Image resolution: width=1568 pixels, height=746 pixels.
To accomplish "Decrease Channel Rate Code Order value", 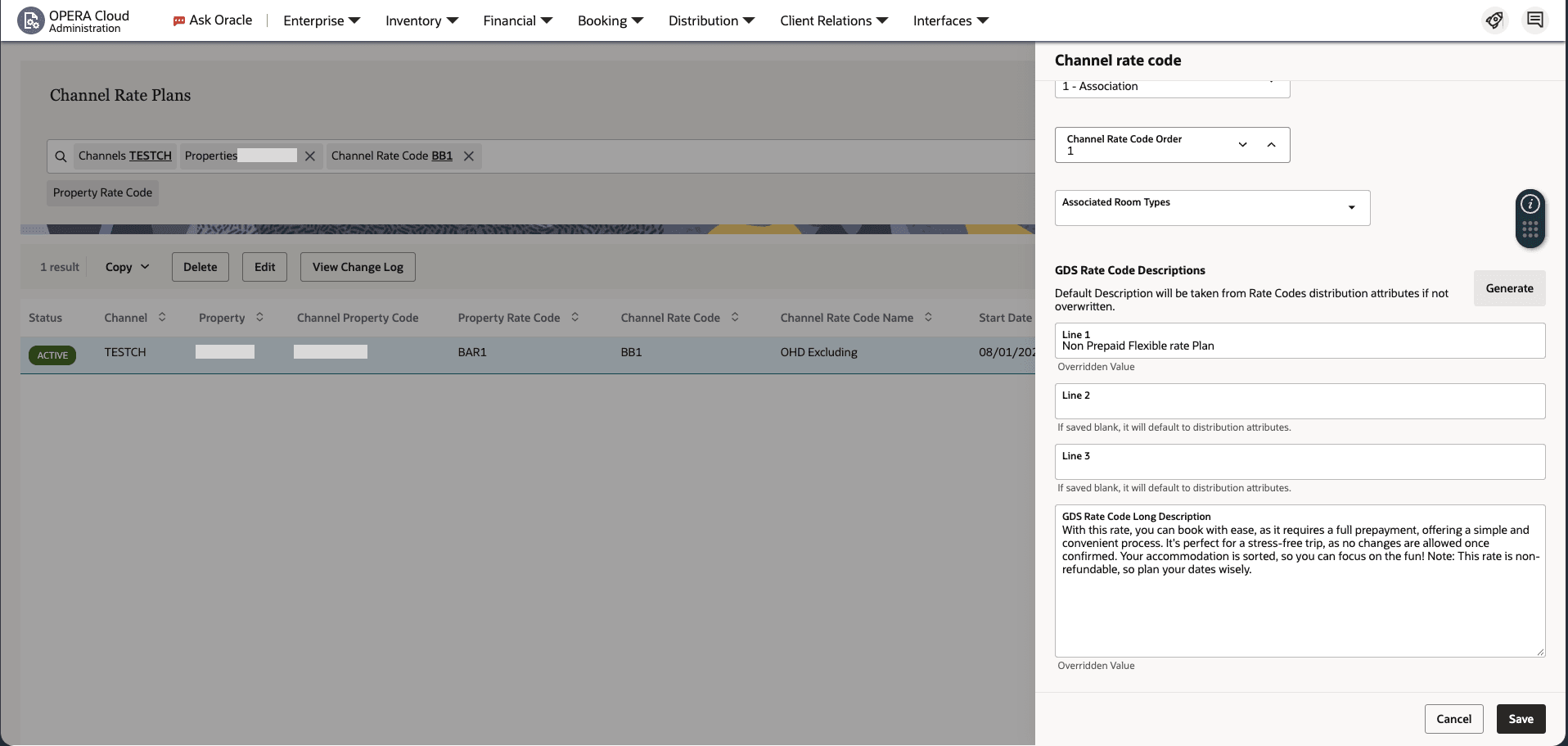I will (1242, 145).
